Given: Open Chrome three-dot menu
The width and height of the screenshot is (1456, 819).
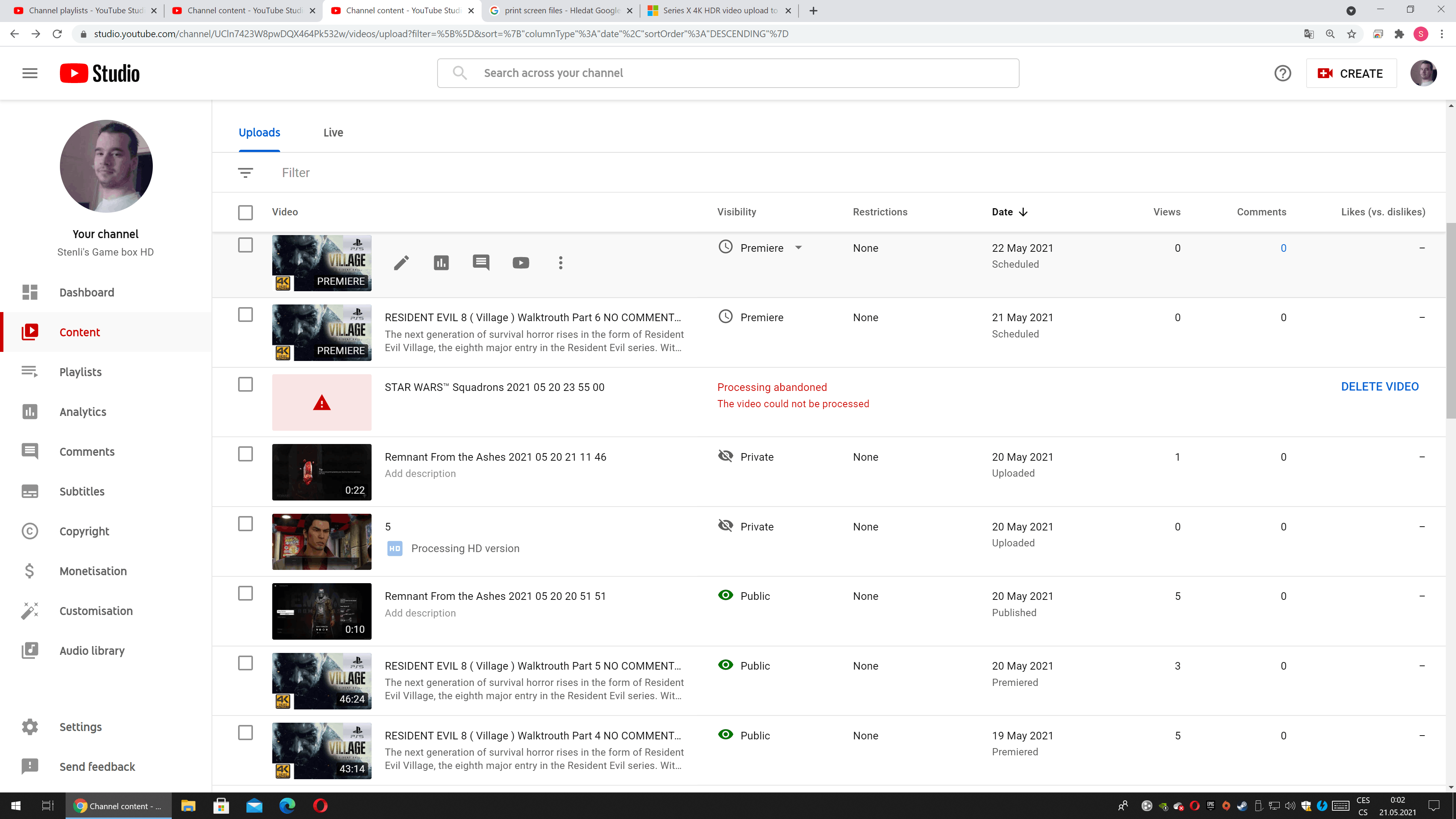Looking at the screenshot, I should point(1442,34).
